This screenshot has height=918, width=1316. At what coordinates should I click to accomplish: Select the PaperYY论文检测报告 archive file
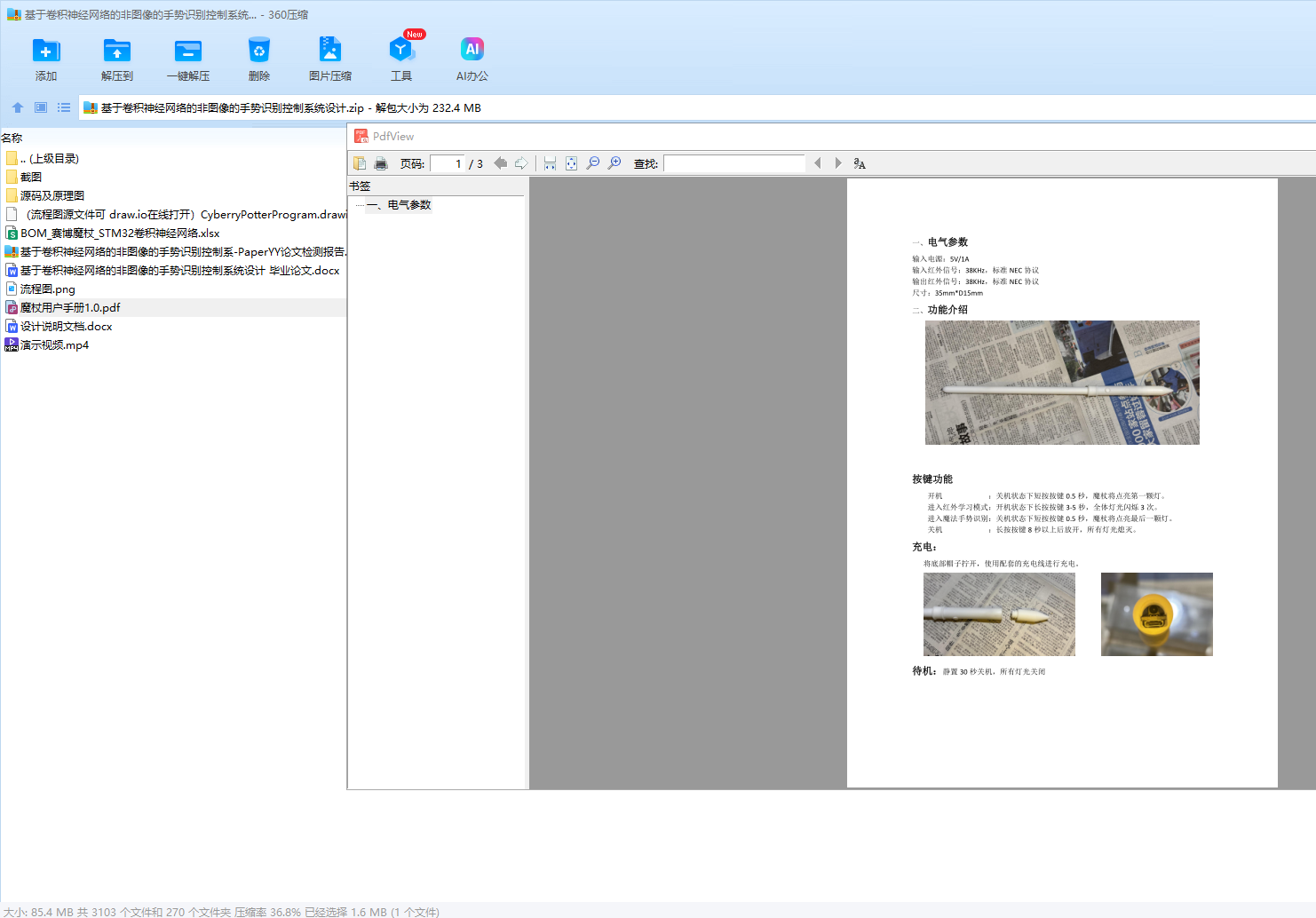(x=173, y=252)
